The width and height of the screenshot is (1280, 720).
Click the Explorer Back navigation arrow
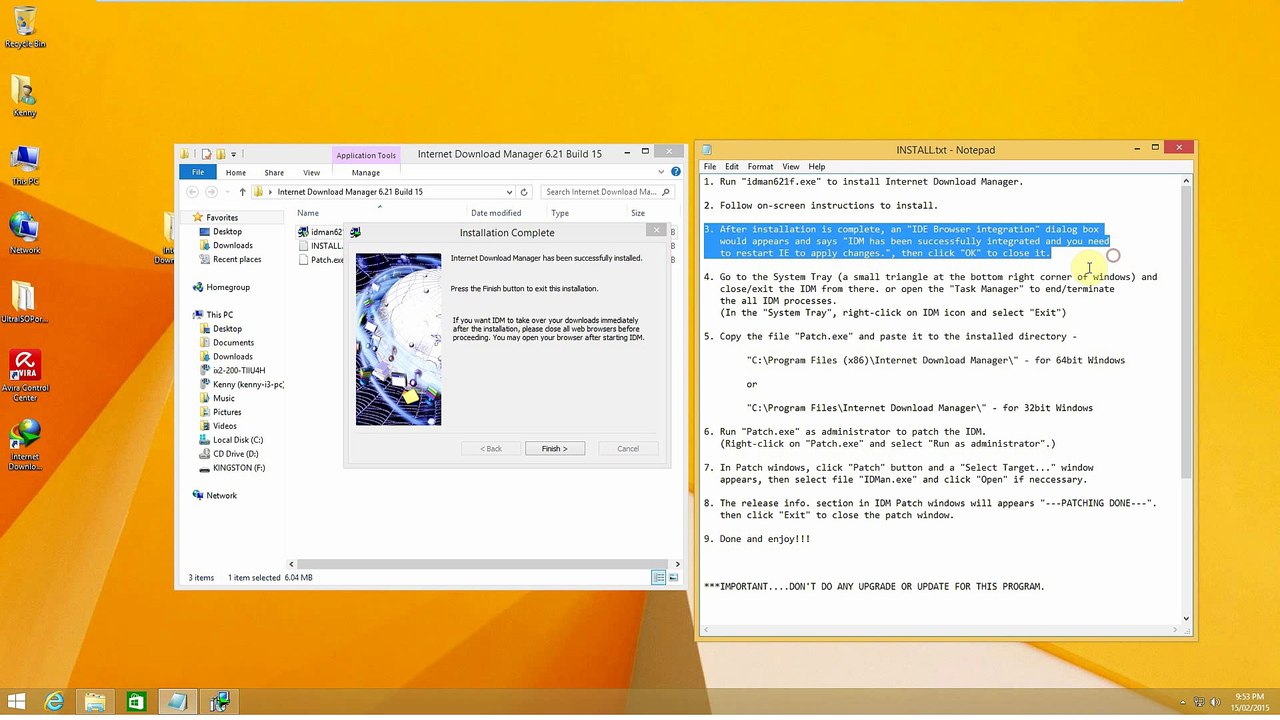191,192
